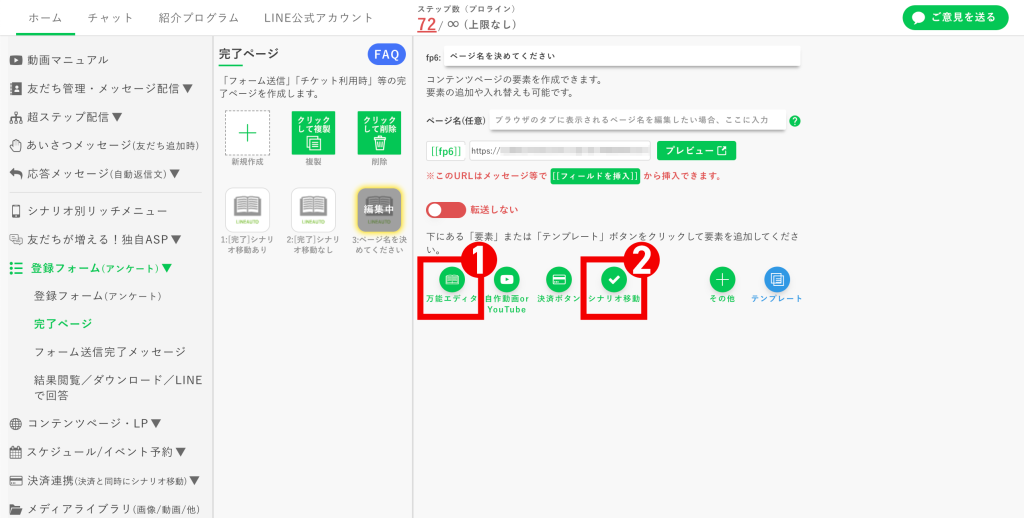The image size is (1024, 518).
Task: Add the 万能エディタ element
Action: (452, 280)
